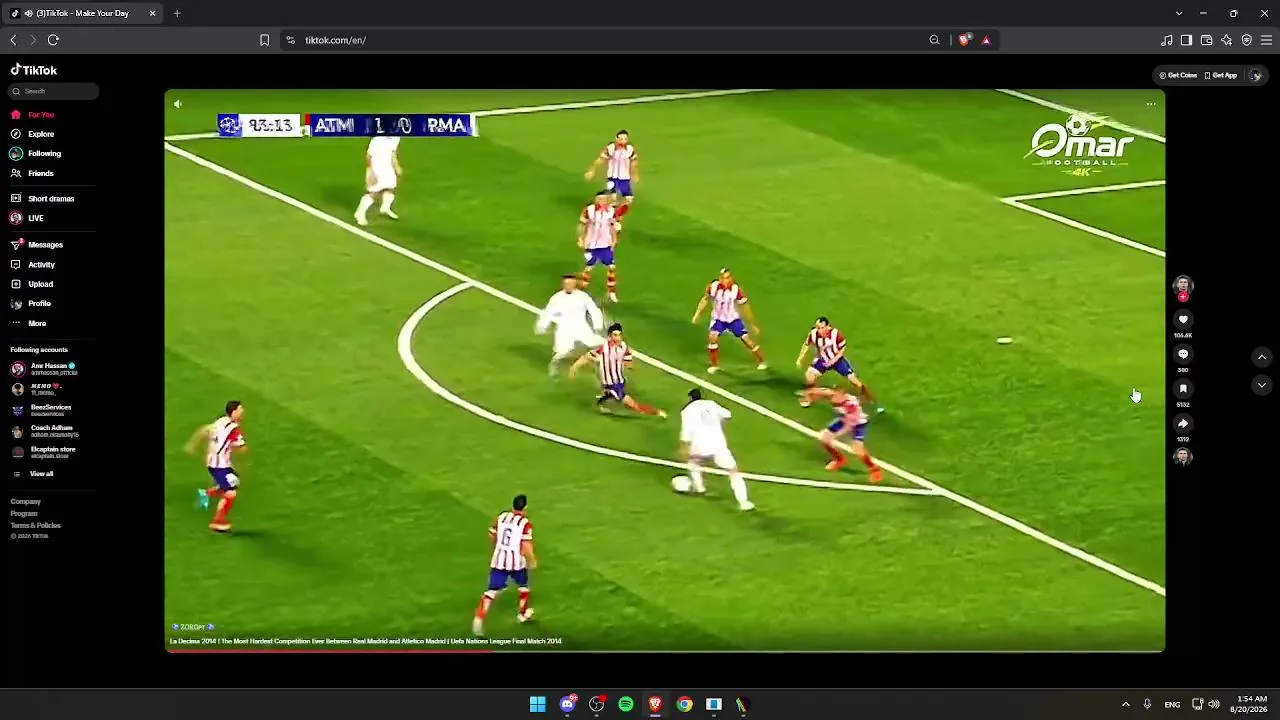The image size is (1280, 720).
Task: Toggle the browser sidebar panel
Action: (x=1186, y=40)
